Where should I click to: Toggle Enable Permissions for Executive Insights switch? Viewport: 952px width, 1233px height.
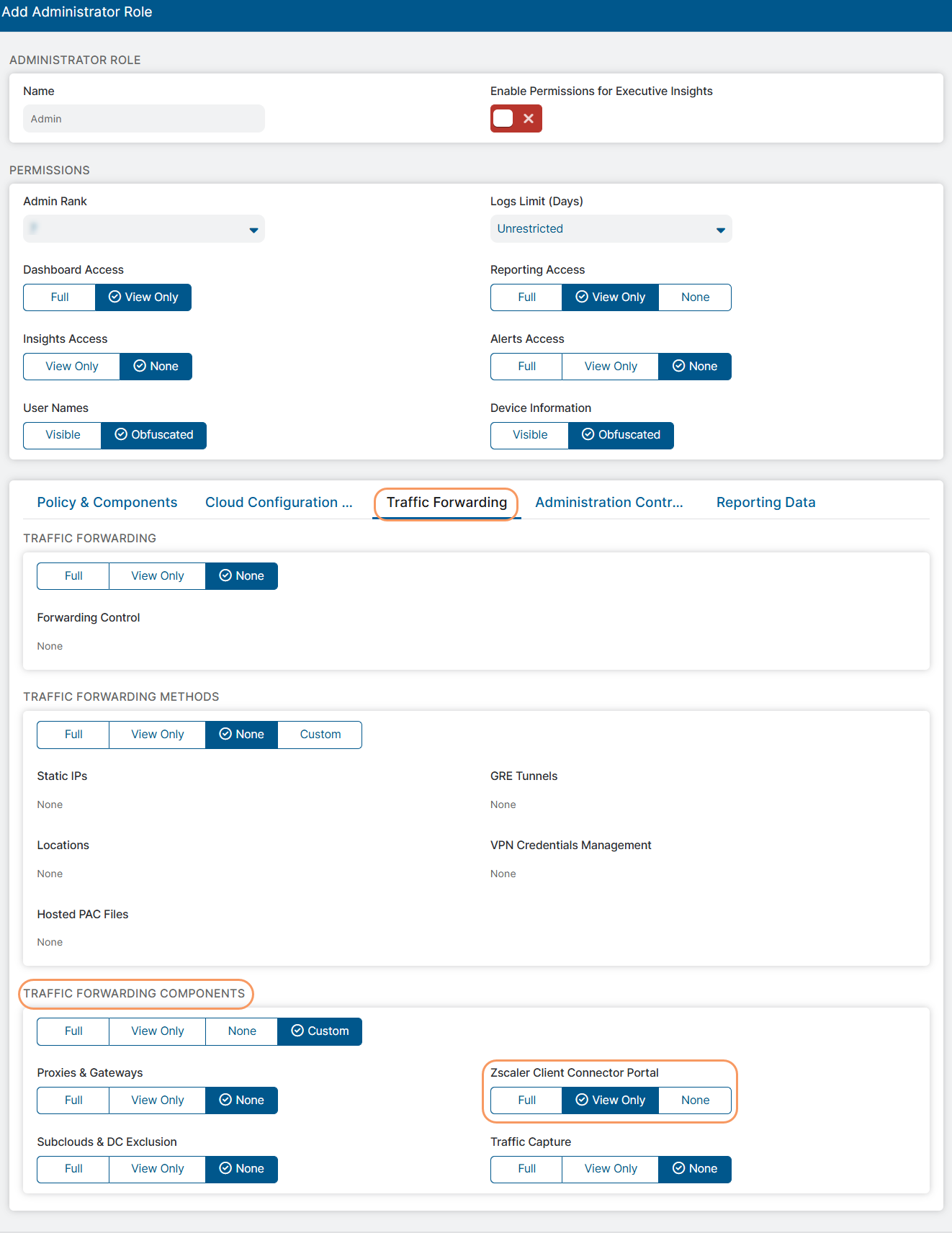click(x=516, y=119)
